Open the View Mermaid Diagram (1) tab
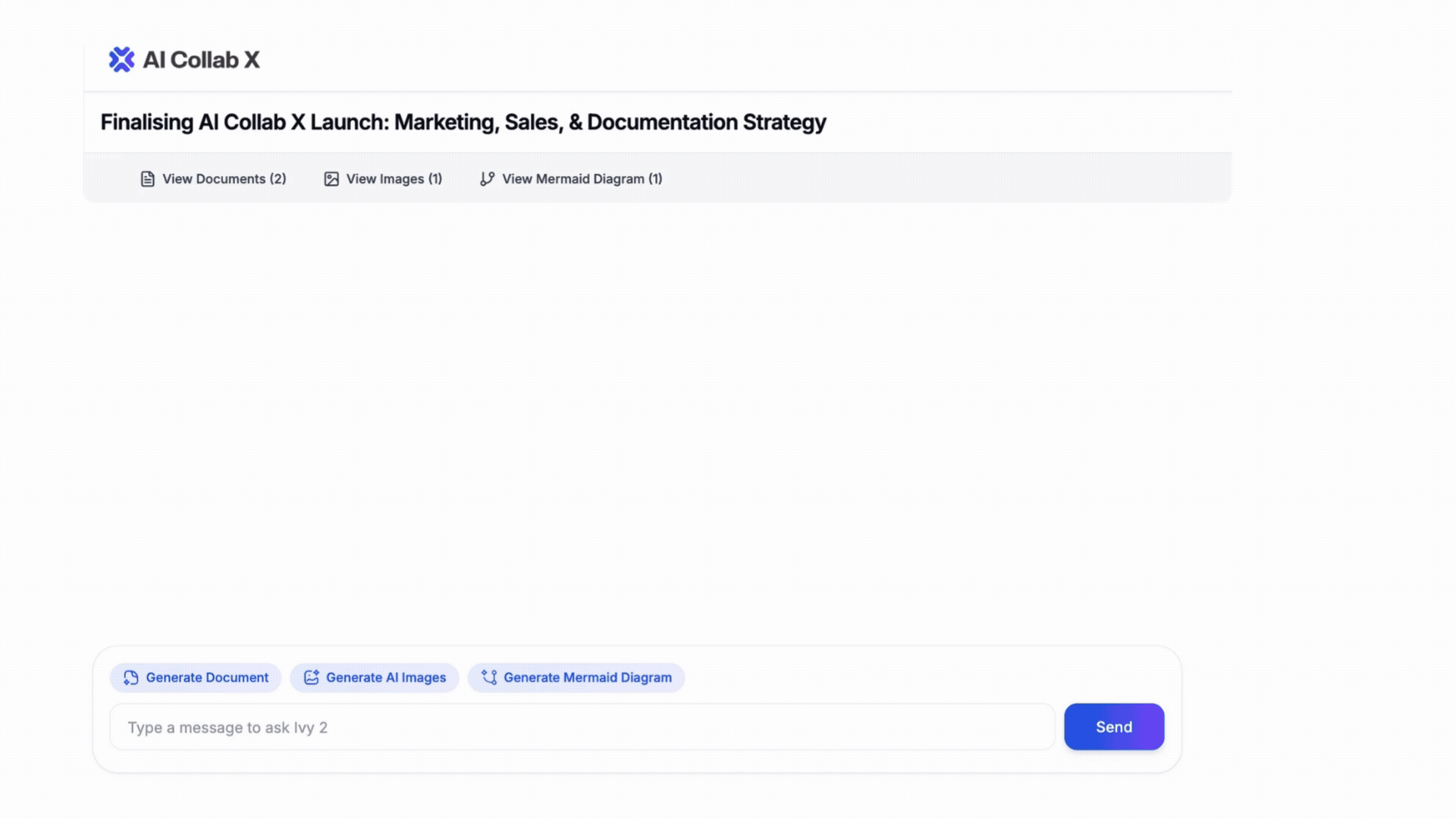This screenshot has height=819, width=1456. 571,179
